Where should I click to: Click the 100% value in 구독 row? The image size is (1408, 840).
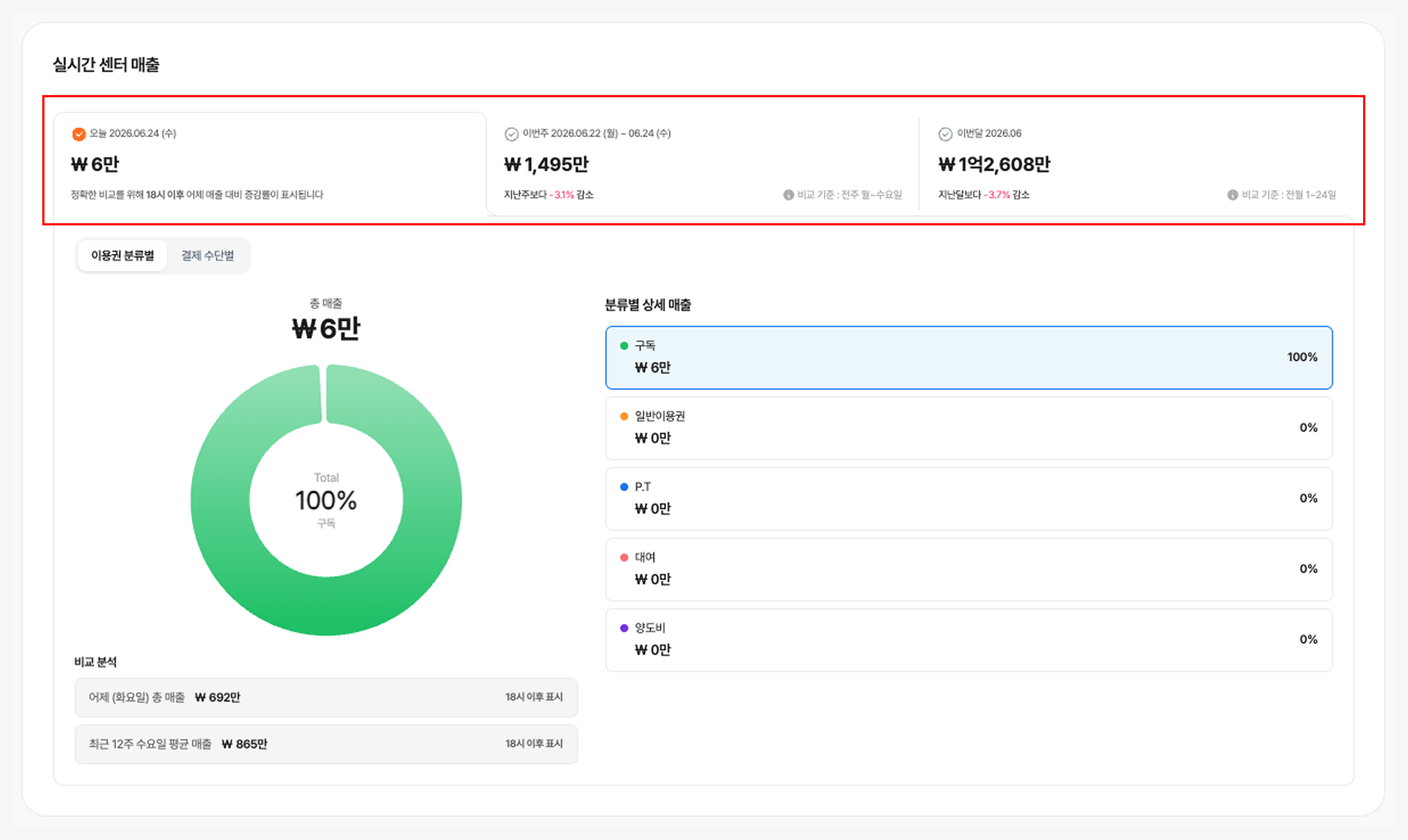coord(1302,357)
